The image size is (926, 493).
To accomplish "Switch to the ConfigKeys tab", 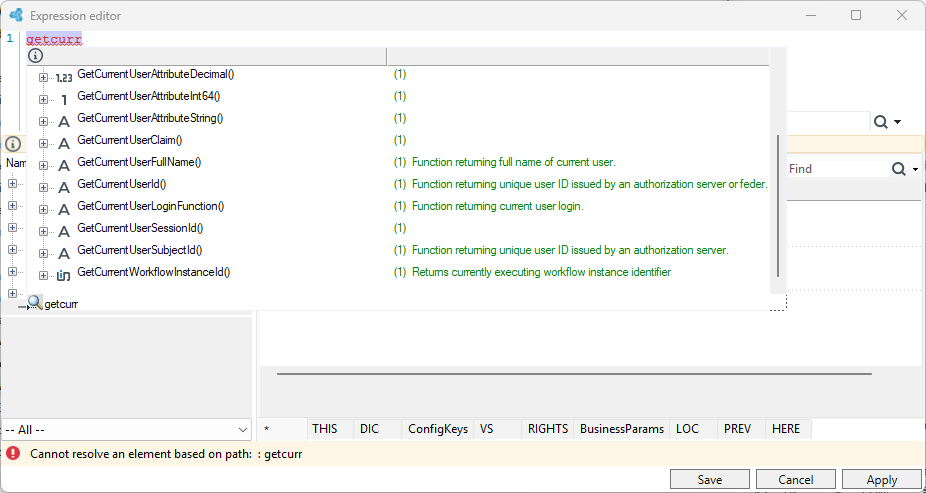I will 438,429.
